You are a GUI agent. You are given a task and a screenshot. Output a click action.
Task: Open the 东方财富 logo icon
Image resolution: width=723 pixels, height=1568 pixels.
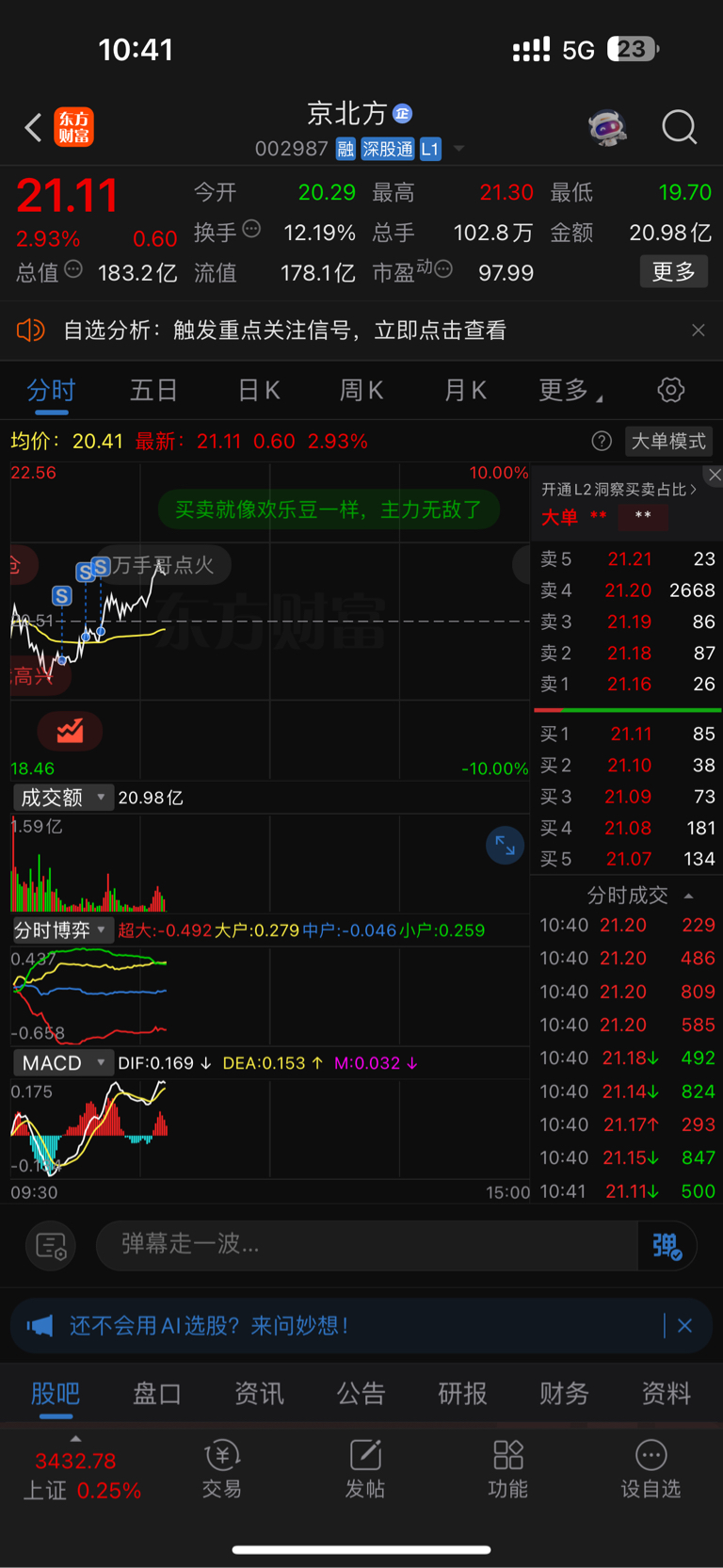(x=74, y=127)
